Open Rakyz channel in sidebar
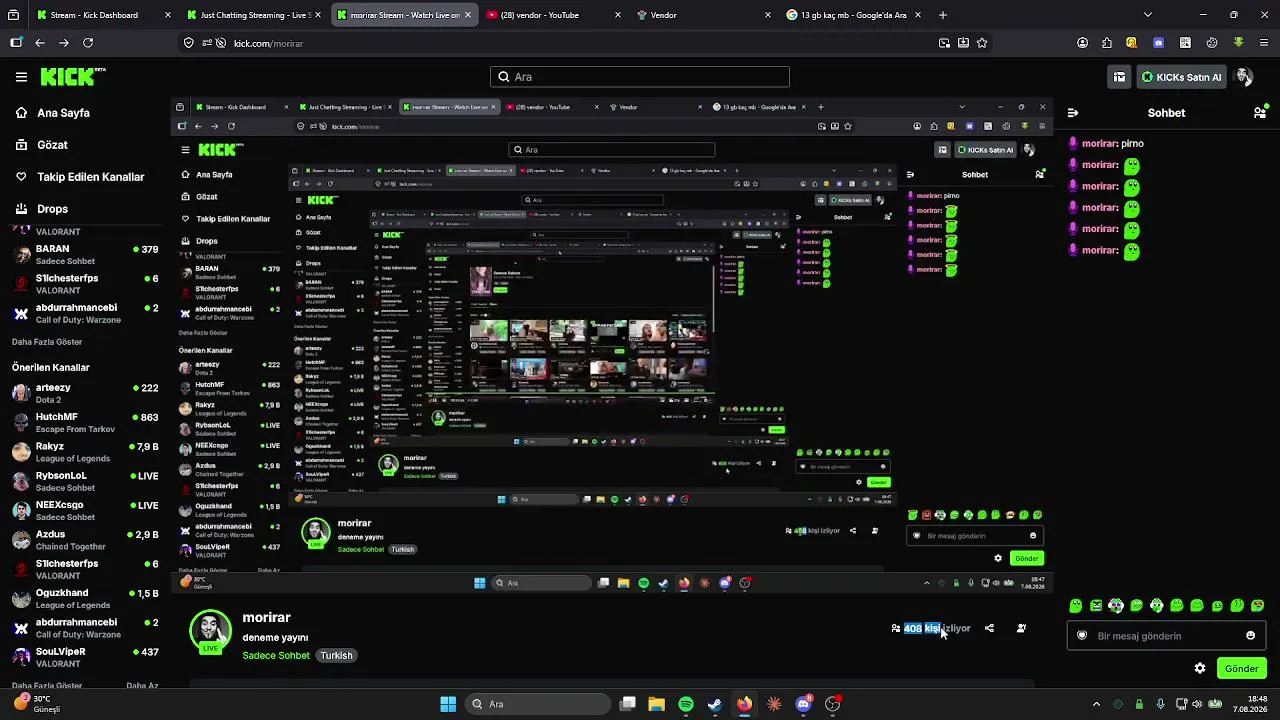The image size is (1280, 720). click(85, 452)
